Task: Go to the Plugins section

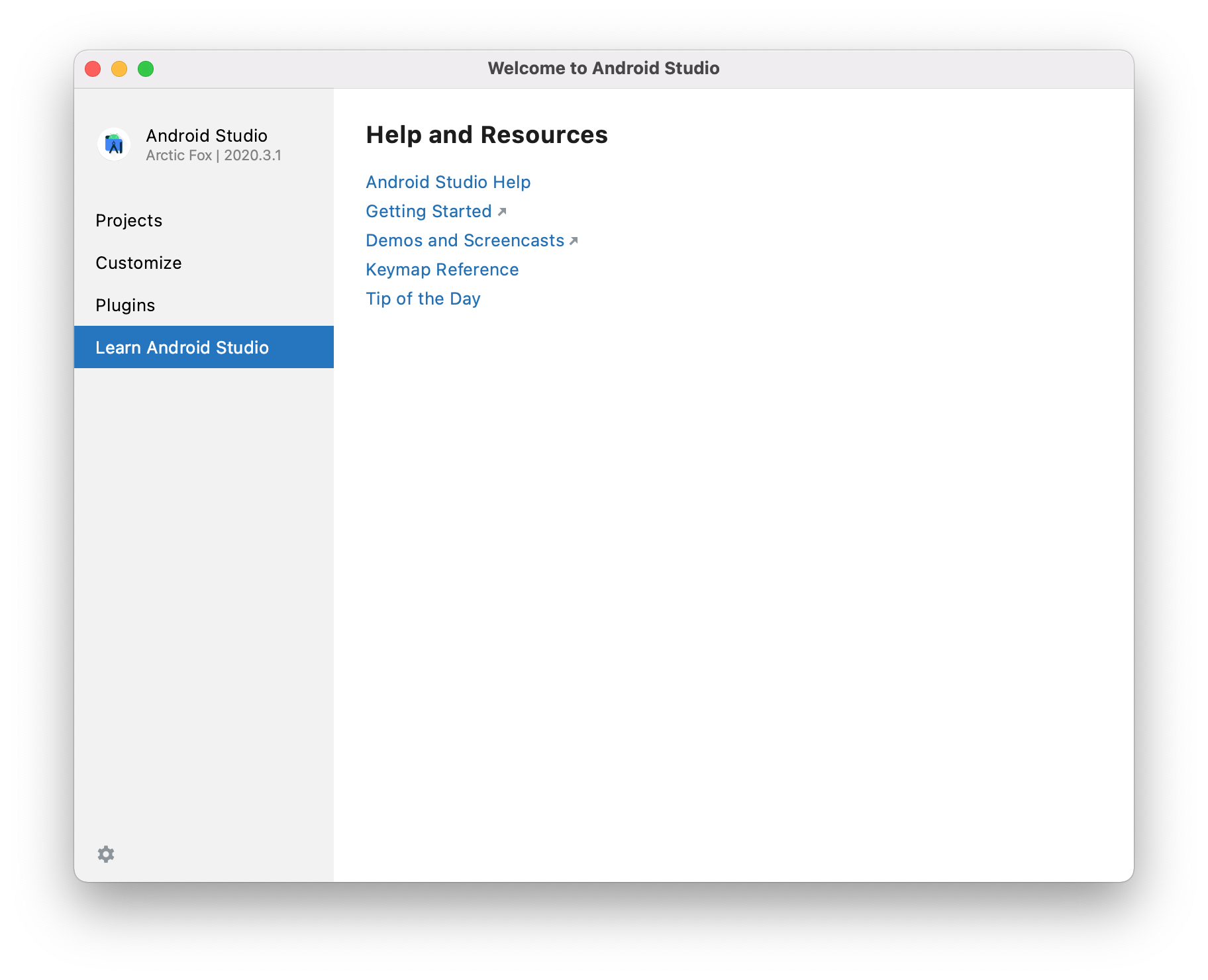Action: [125, 305]
